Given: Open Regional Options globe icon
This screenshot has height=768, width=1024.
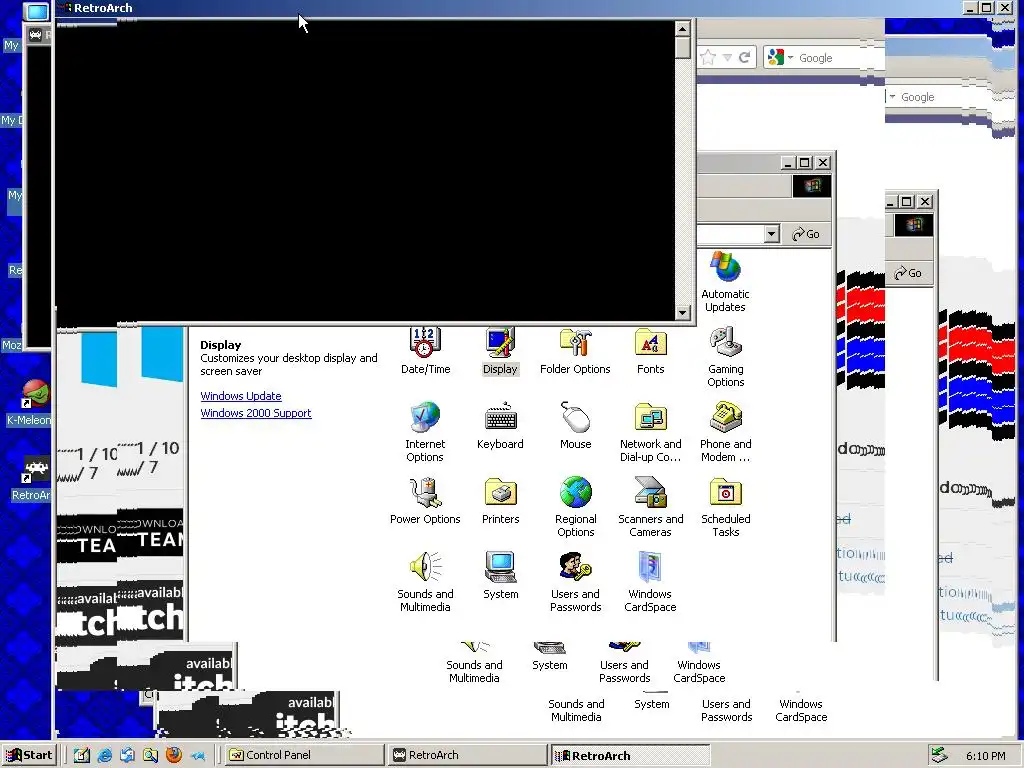Looking at the screenshot, I should click(575, 507).
